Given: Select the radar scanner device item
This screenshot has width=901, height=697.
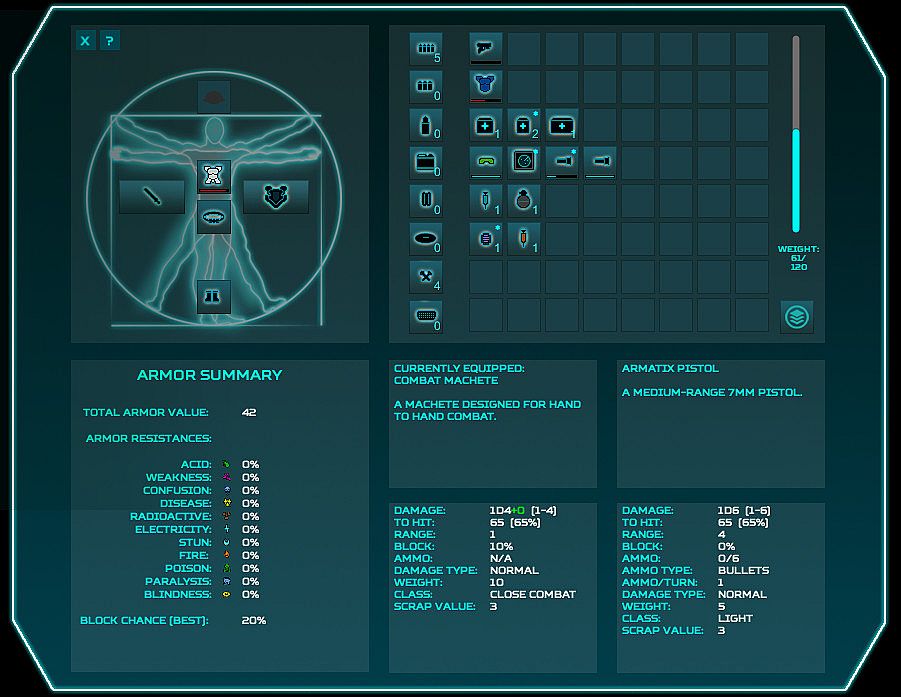Looking at the screenshot, I should [x=523, y=163].
